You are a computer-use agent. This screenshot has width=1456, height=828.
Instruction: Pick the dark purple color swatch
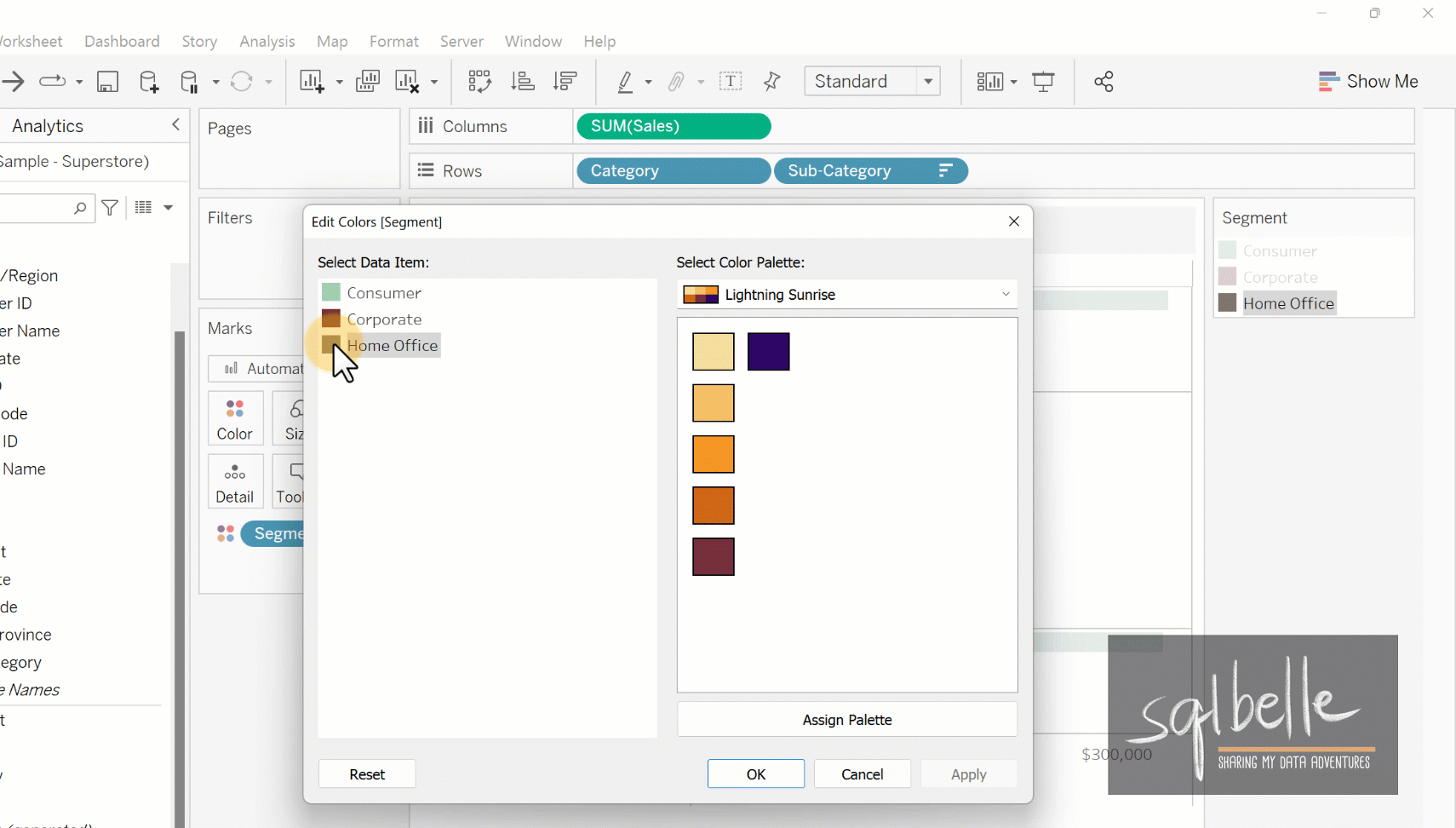coord(769,352)
